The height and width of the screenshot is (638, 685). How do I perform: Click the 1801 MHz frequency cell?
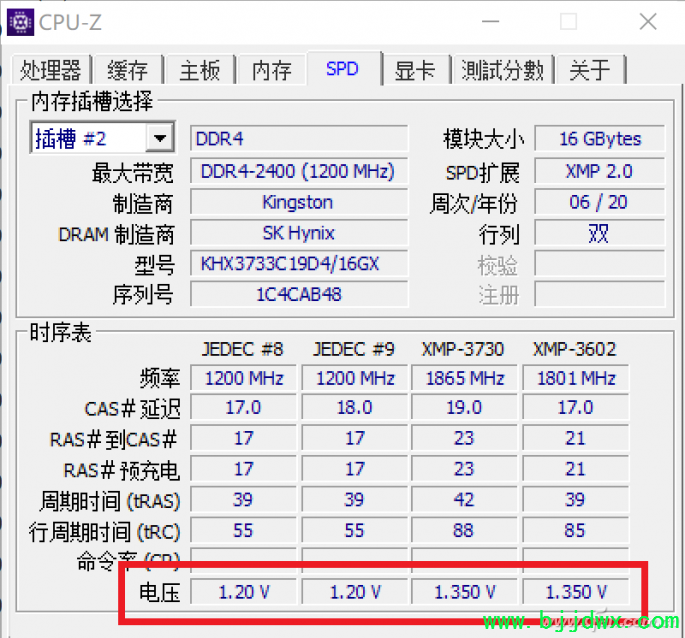(x=576, y=378)
